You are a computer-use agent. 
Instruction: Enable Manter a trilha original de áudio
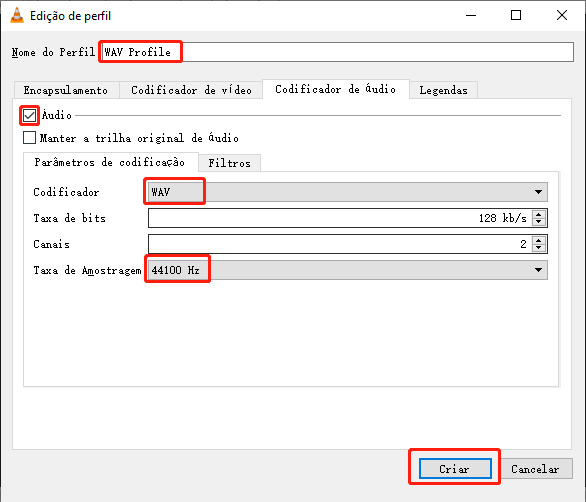[x=30, y=138]
